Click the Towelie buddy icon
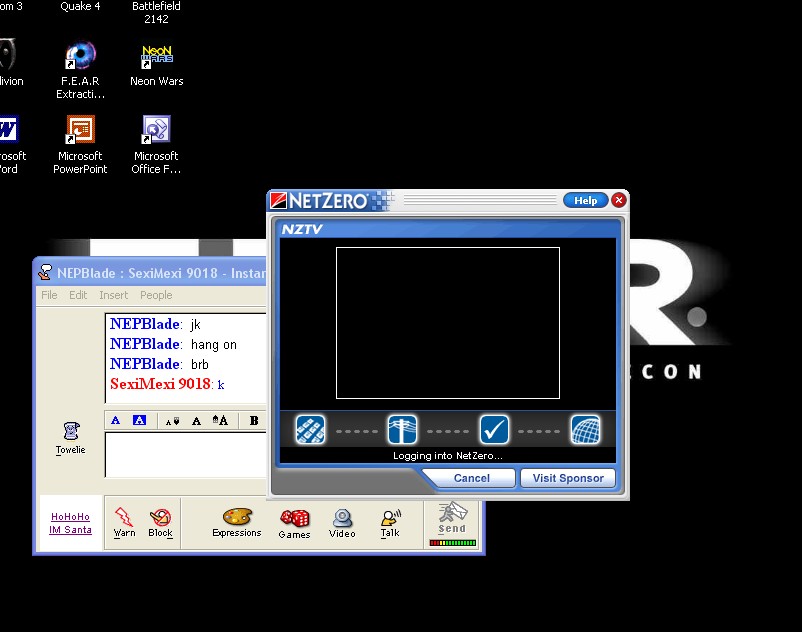 click(x=71, y=438)
